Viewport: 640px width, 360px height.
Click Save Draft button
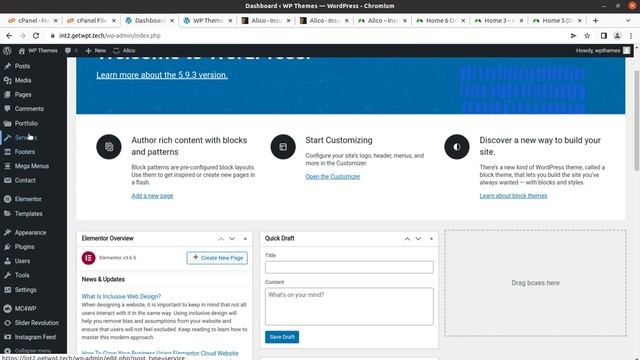(x=282, y=337)
